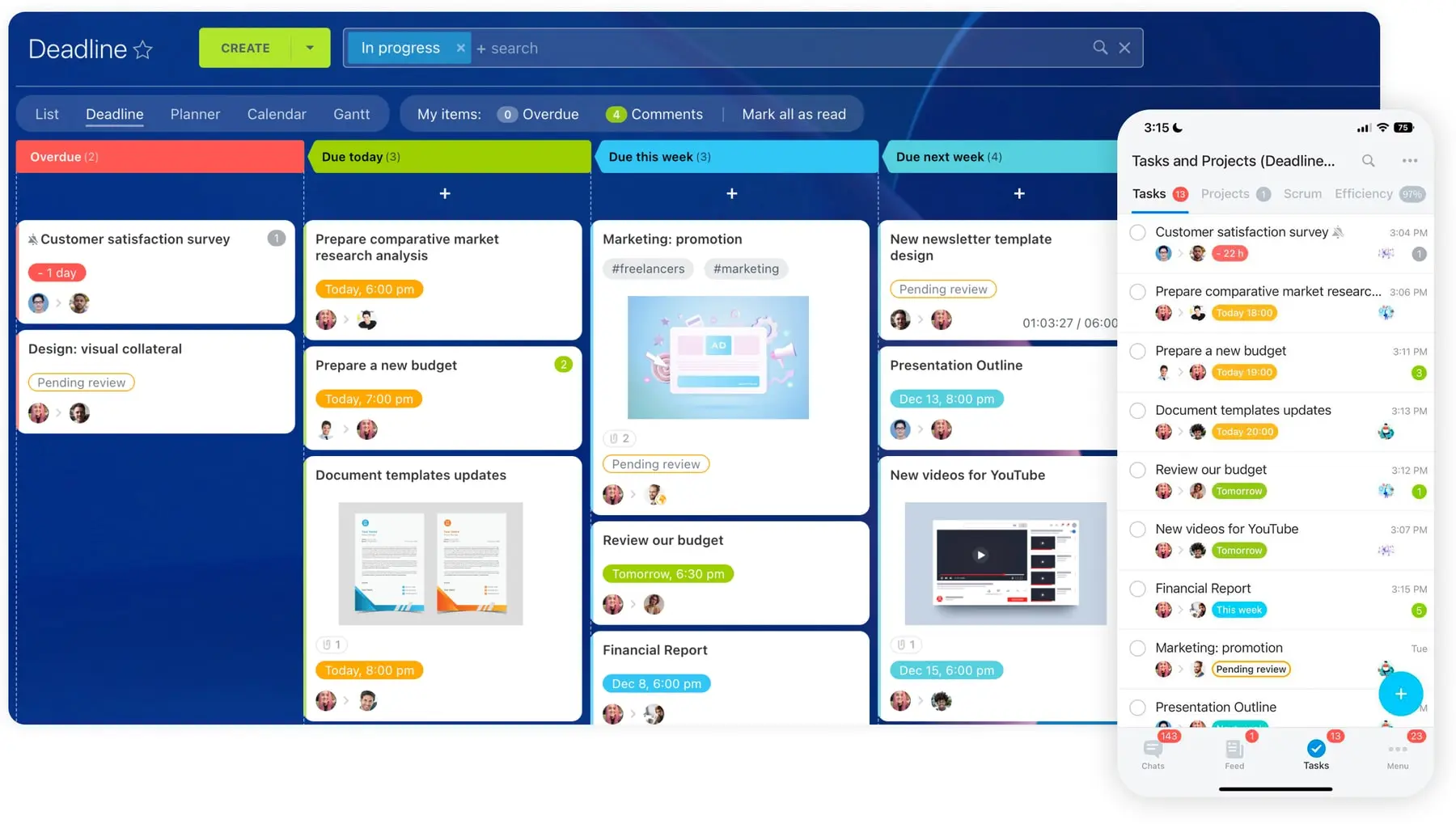Open the three-dot overflow menu on mobile
1456x824 pixels.
tap(1410, 161)
